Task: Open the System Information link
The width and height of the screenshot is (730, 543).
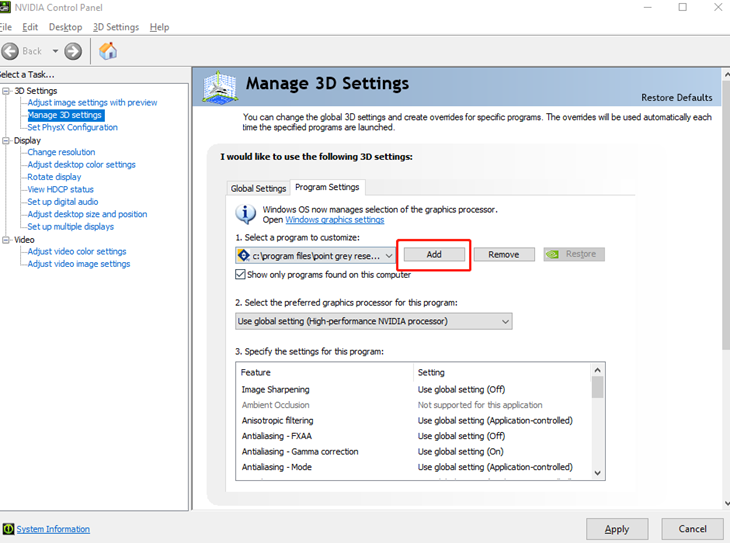Action: coord(53,529)
